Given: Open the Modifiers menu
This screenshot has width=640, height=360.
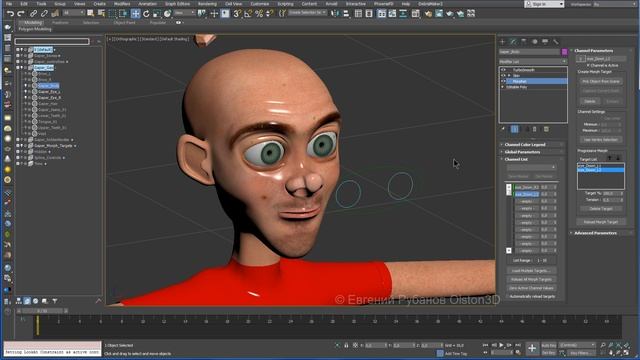Looking at the screenshot, I should point(122,4).
